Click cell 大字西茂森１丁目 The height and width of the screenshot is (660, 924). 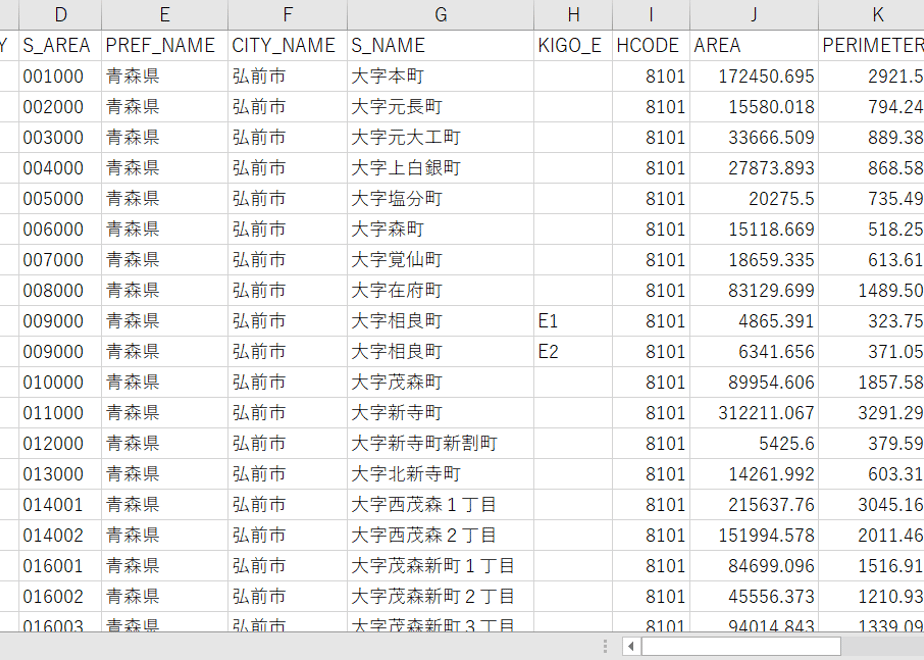pos(440,505)
